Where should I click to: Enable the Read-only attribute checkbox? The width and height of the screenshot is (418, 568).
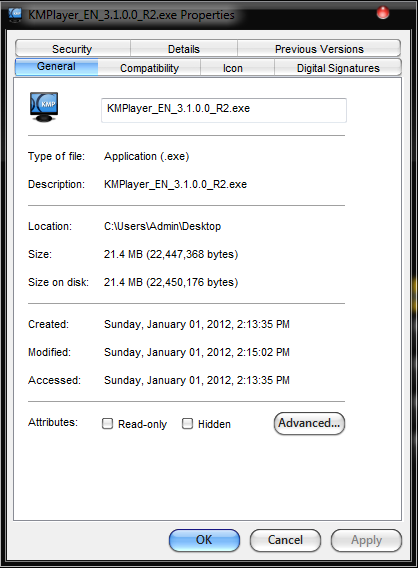(107, 423)
